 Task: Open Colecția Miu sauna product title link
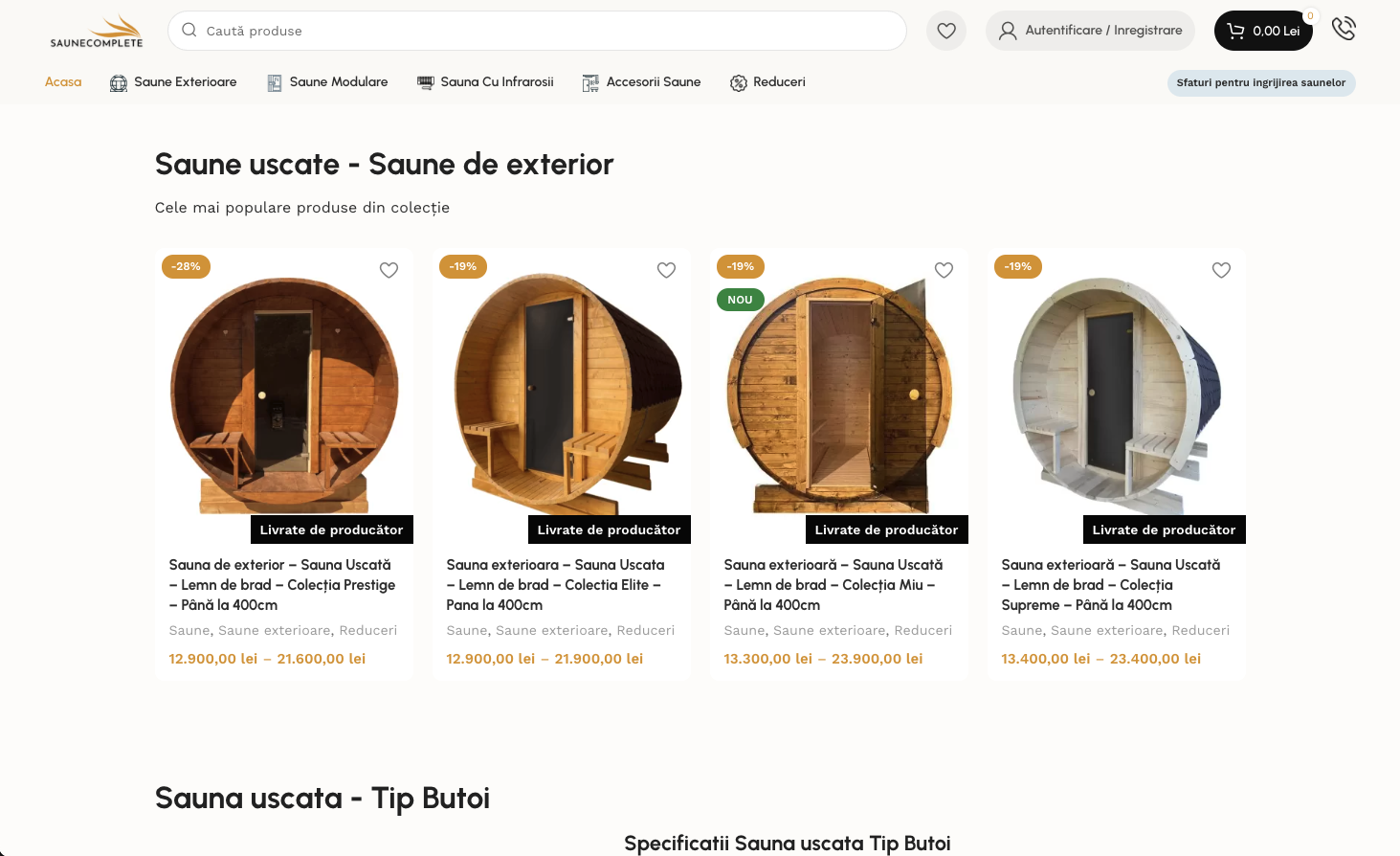833,585
